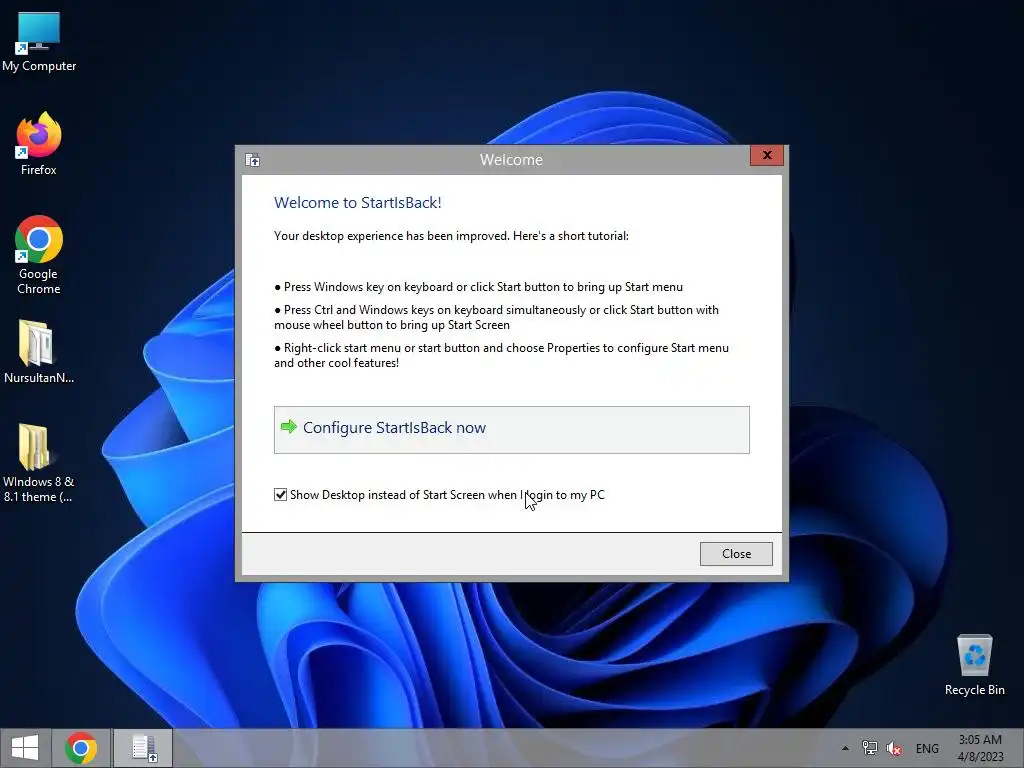Select the Firefox desktop shortcut
Screen dimensions: 1024x768
tap(39, 144)
